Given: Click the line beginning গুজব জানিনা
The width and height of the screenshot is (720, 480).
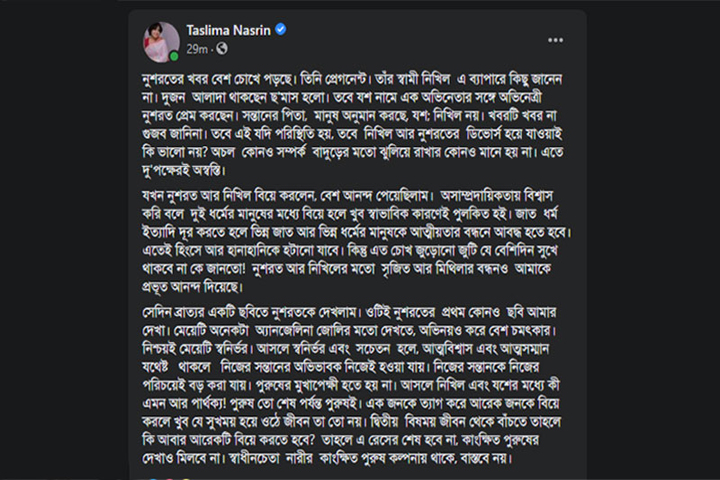Looking at the screenshot, I should point(352,134).
